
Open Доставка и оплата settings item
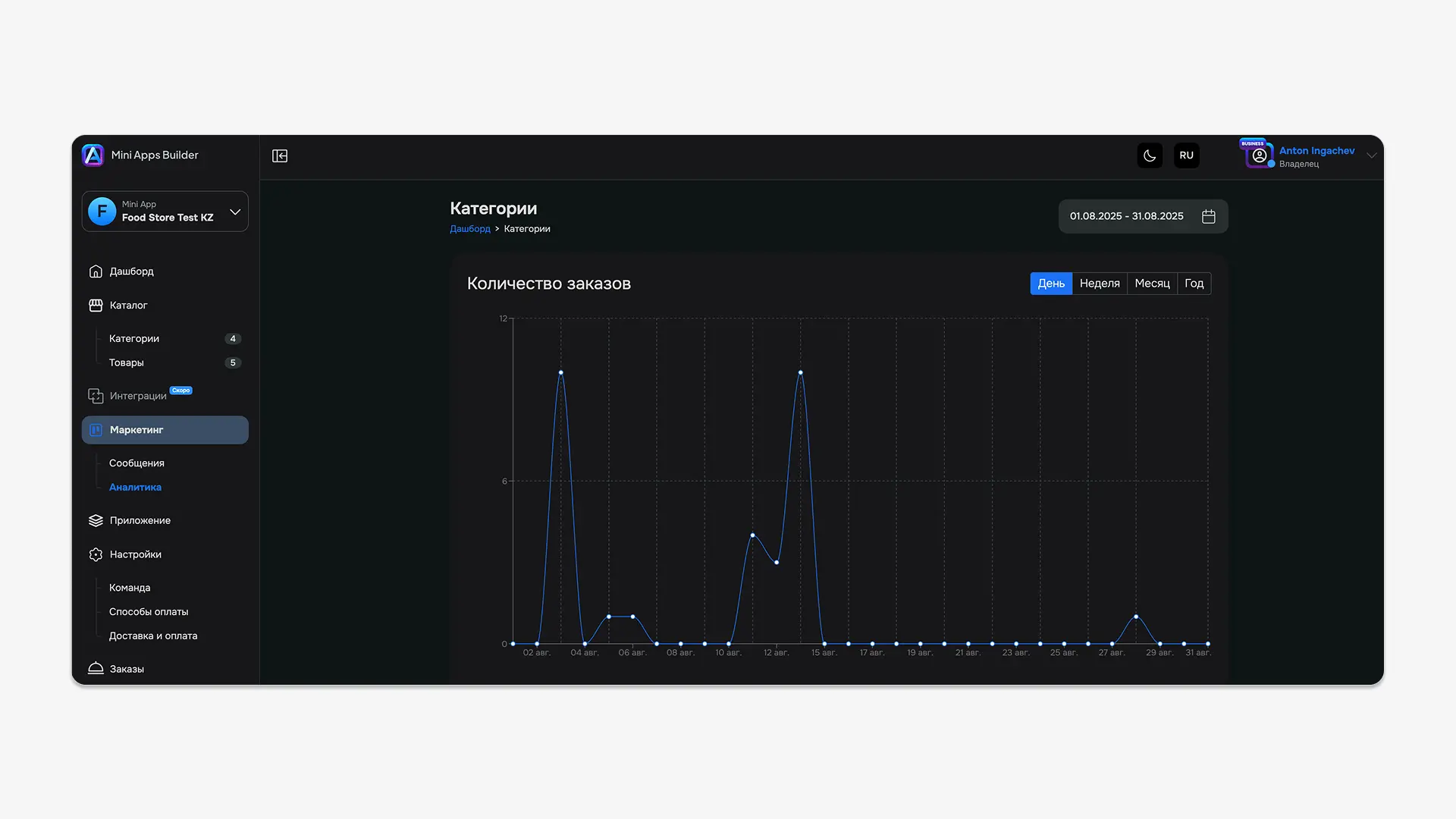pos(153,636)
